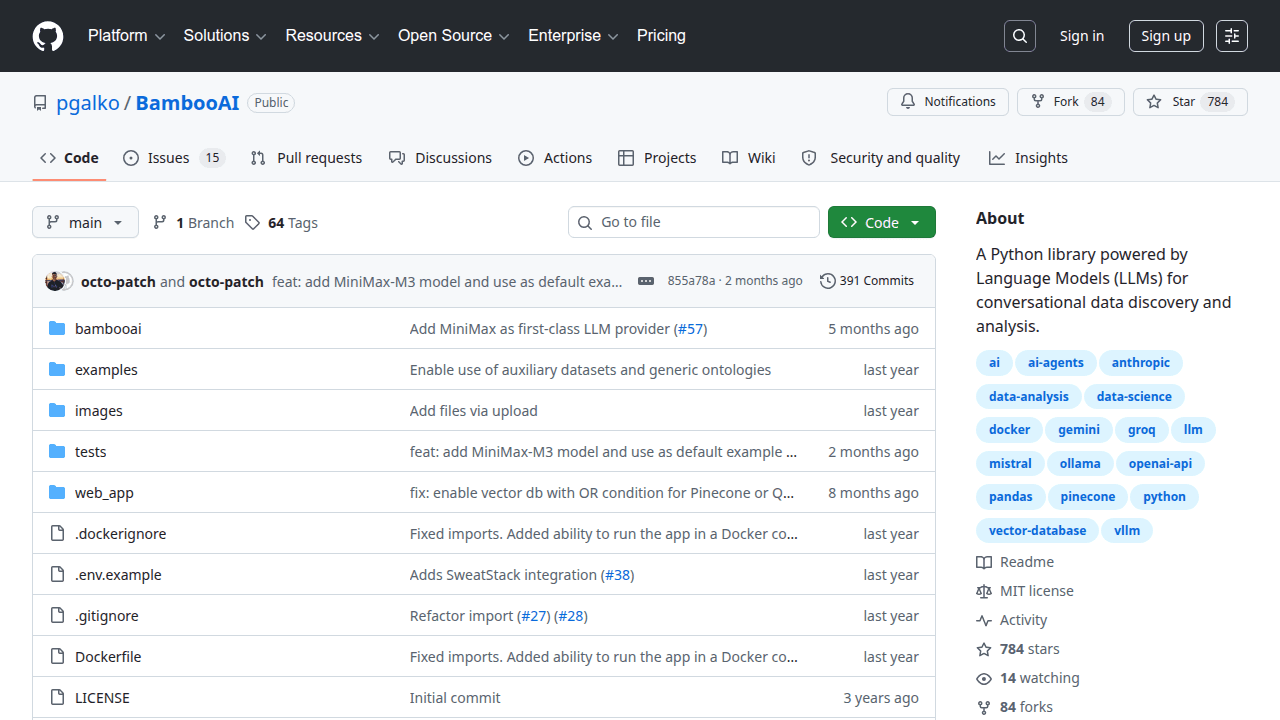Image resolution: width=1280 pixels, height=720 pixels.
Task: Click the fork icon by 84 forks
Action: (984, 707)
